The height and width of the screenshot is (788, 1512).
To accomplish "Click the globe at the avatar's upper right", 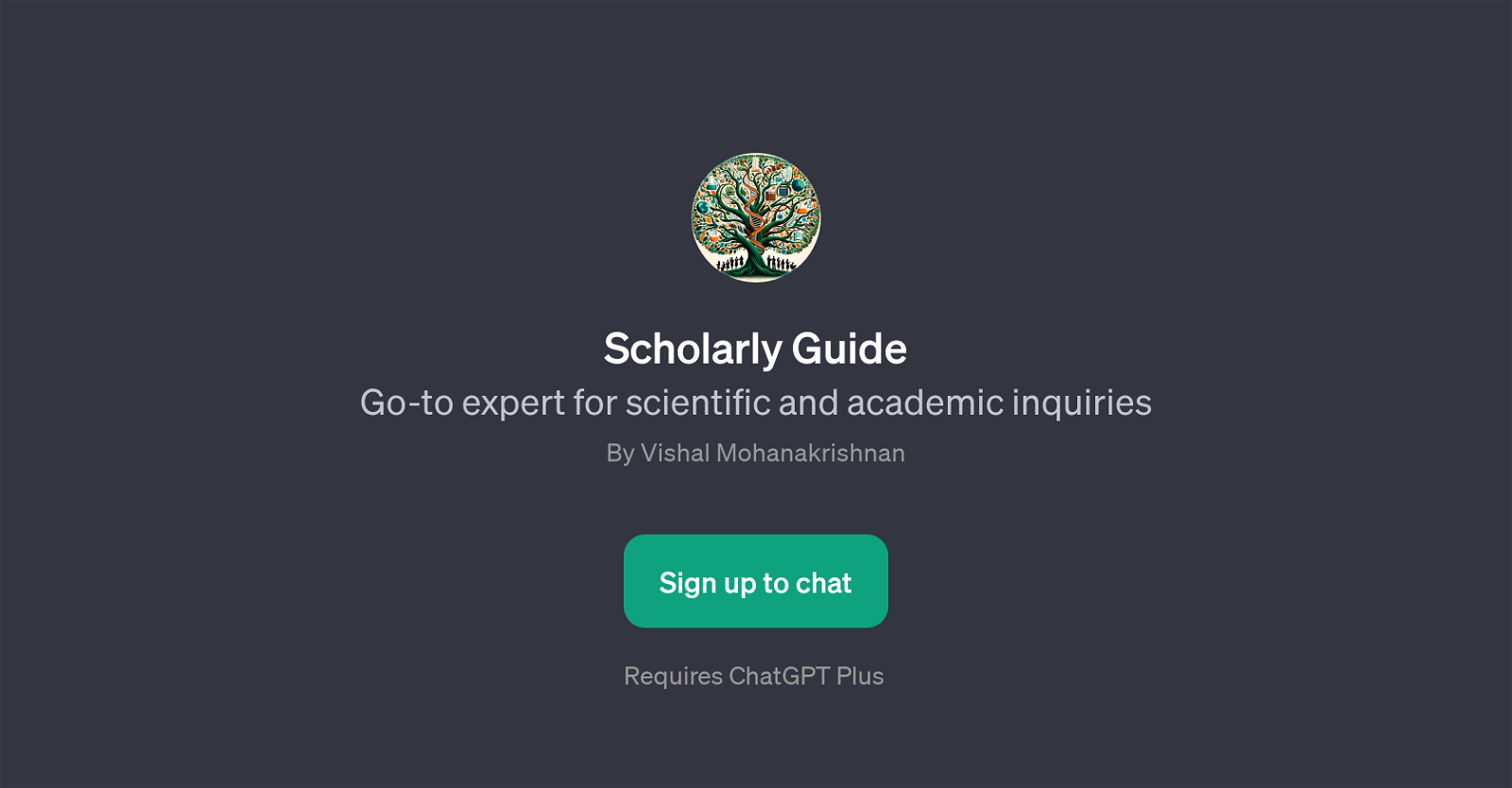I will tap(796, 185).
